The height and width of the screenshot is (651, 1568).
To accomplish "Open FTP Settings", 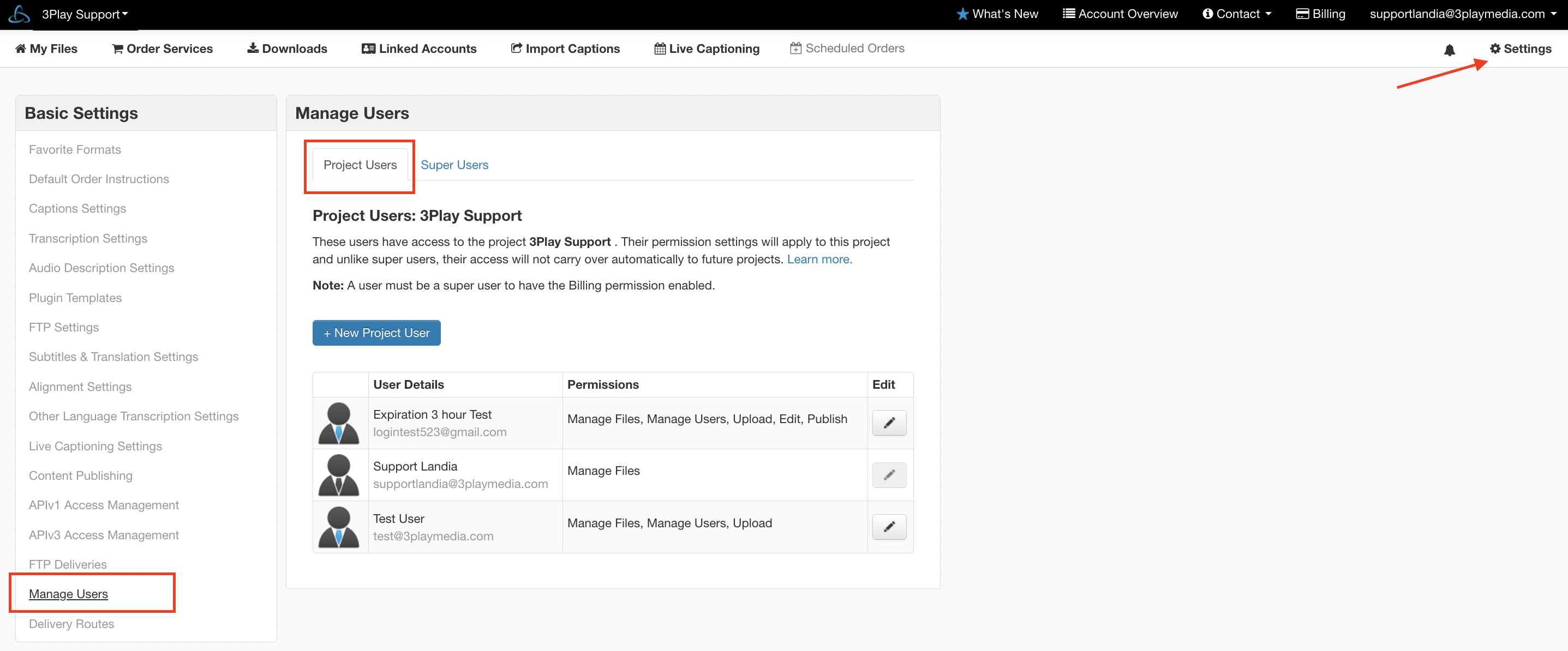I will pyautogui.click(x=64, y=327).
